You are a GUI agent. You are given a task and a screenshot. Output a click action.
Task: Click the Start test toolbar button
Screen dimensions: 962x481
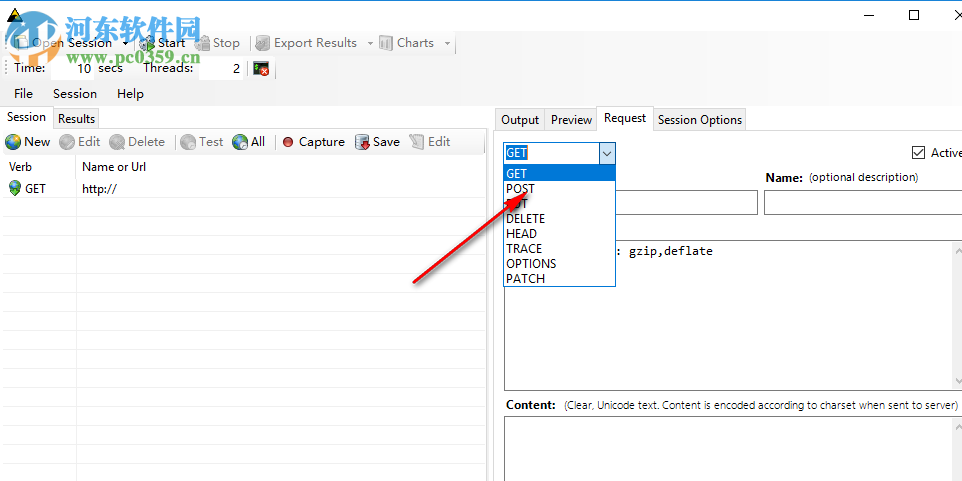tap(163, 43)
